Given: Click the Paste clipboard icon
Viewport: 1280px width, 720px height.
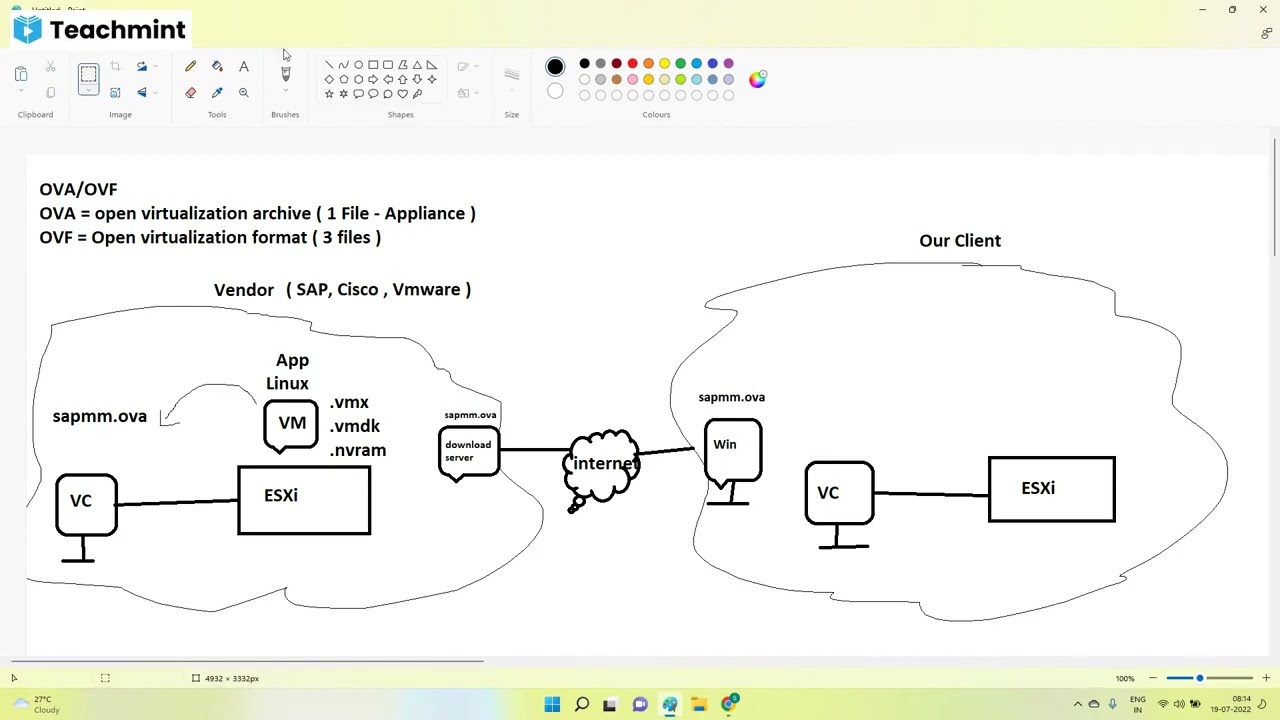Looking at the screenshot, I should point(21,73).
